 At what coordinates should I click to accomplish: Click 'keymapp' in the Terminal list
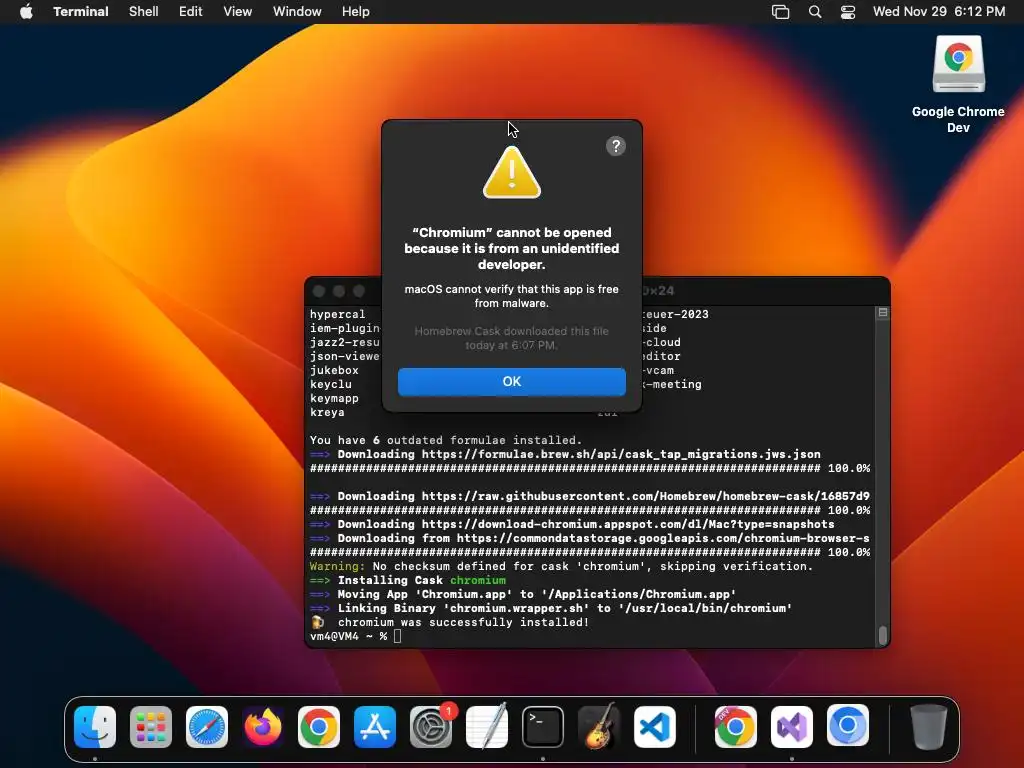tap(334, 398)
